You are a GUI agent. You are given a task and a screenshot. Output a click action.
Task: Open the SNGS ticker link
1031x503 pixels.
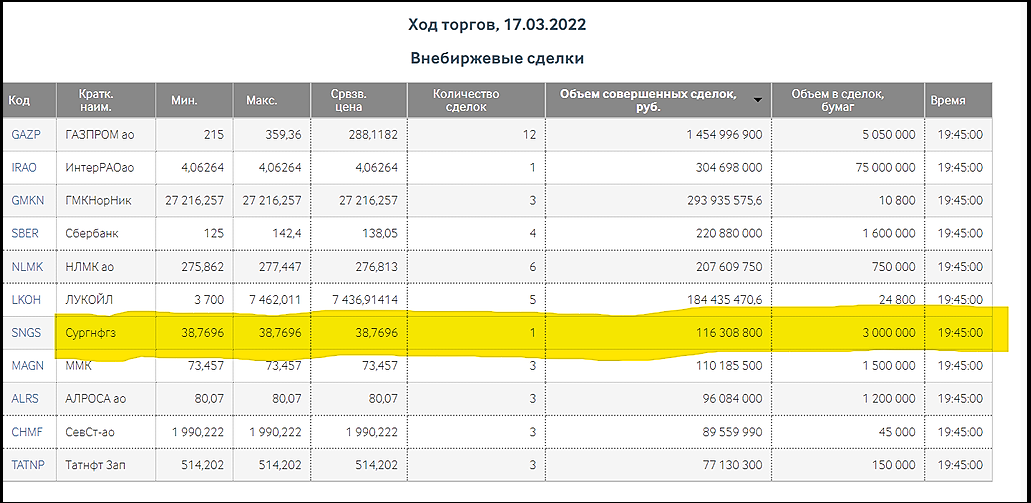click(x=26, y=333)
